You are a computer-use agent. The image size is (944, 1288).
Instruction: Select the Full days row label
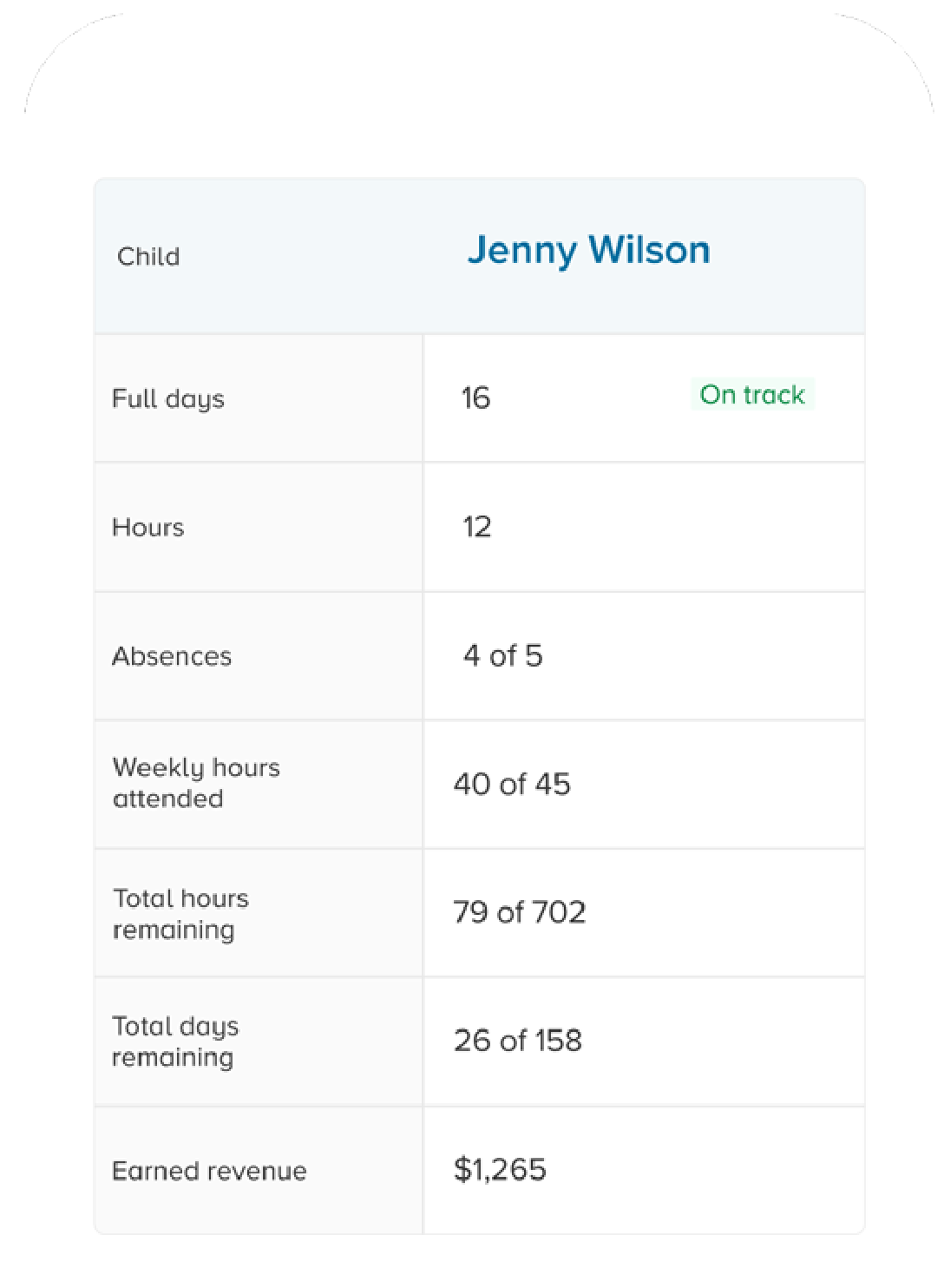tap(168, 399)
